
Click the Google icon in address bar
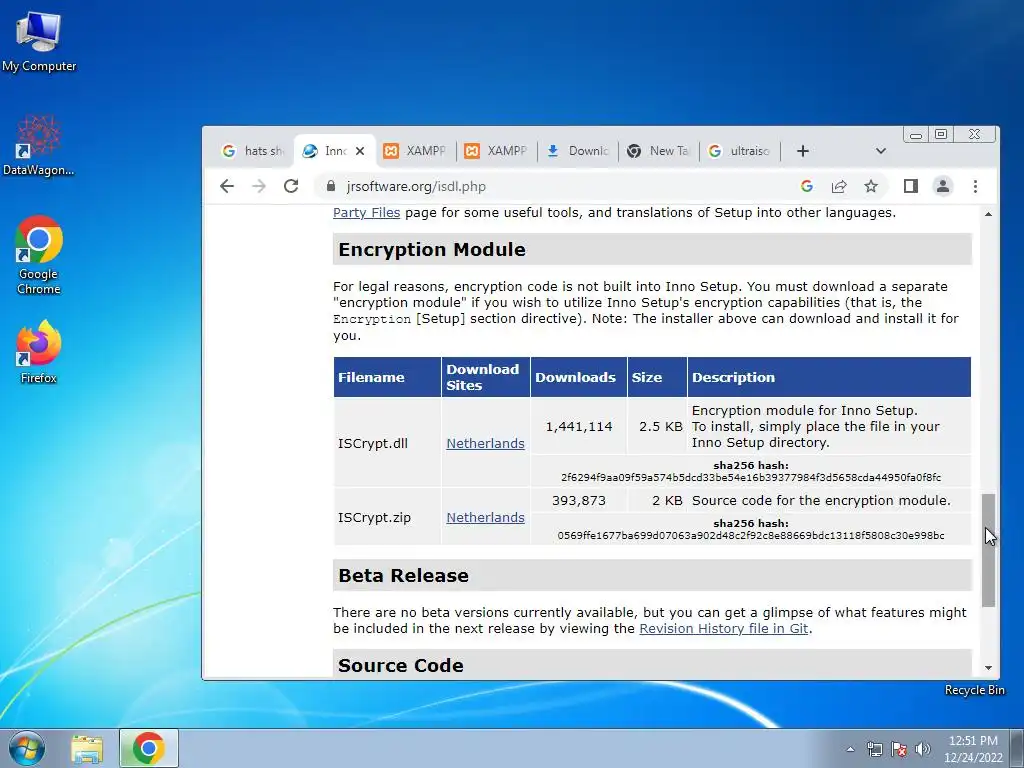807,186
